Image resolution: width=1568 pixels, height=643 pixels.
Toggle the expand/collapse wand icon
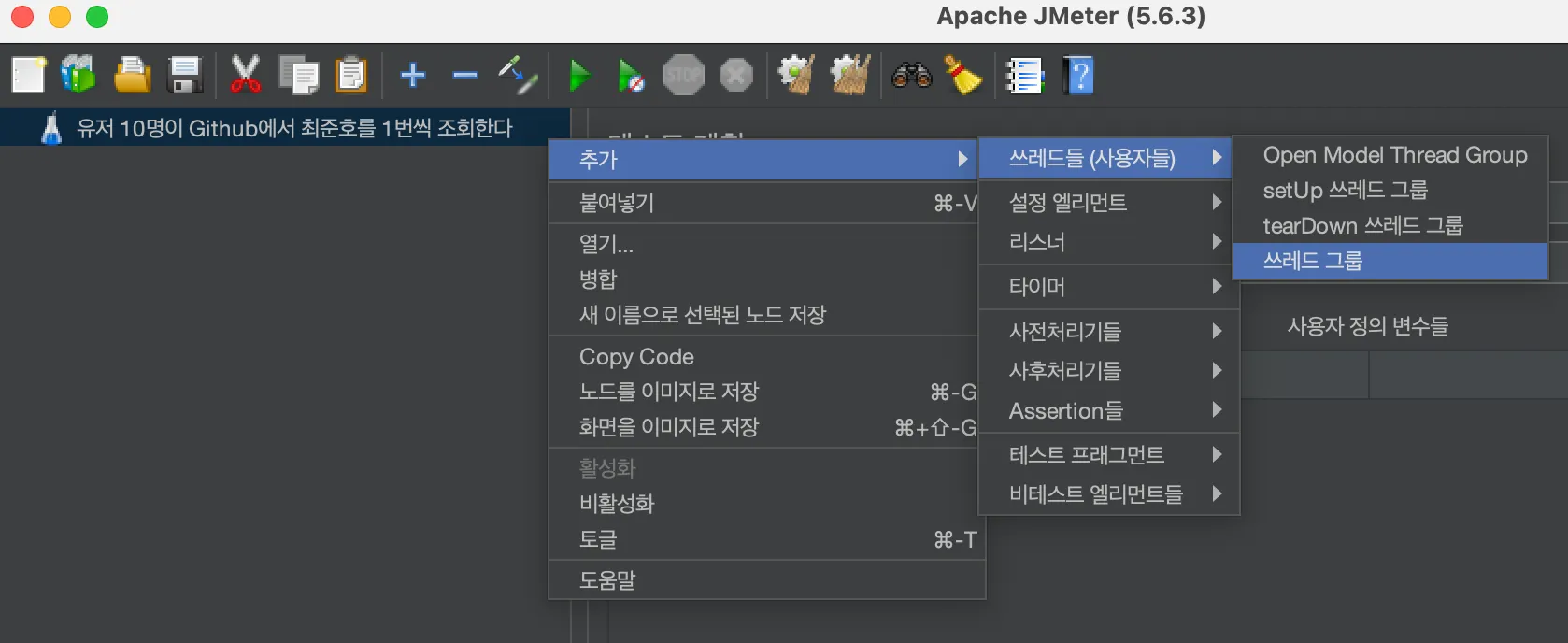[517, 75]
